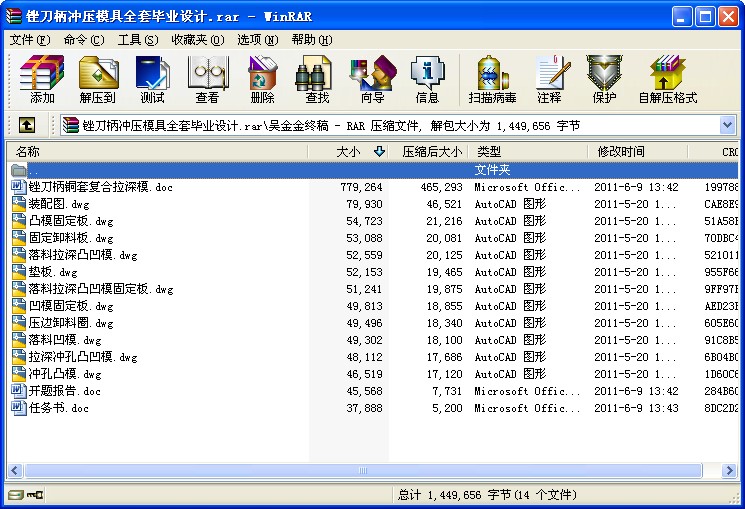Click the size value 779,264
The height and width of the screenshot is (509, 745).
click(x=361, y=187)
